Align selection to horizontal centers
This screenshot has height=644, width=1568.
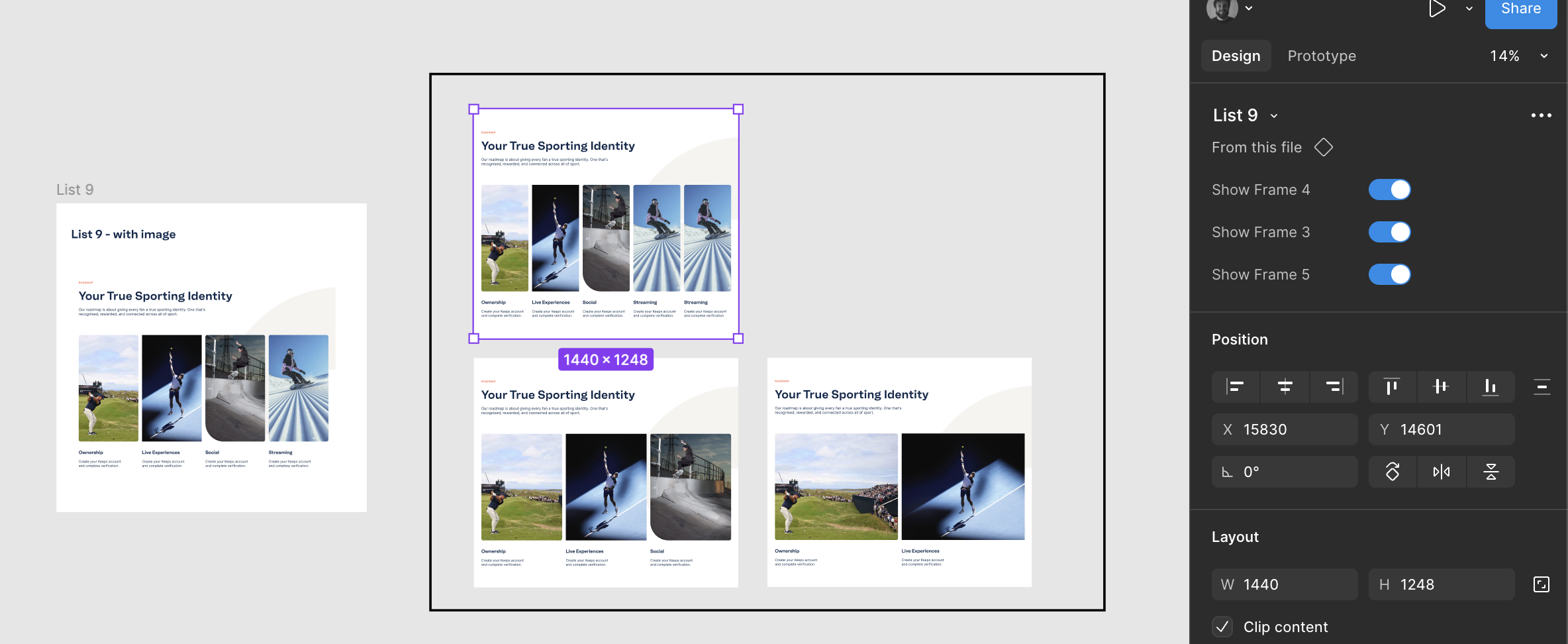tap(1285, 386)
